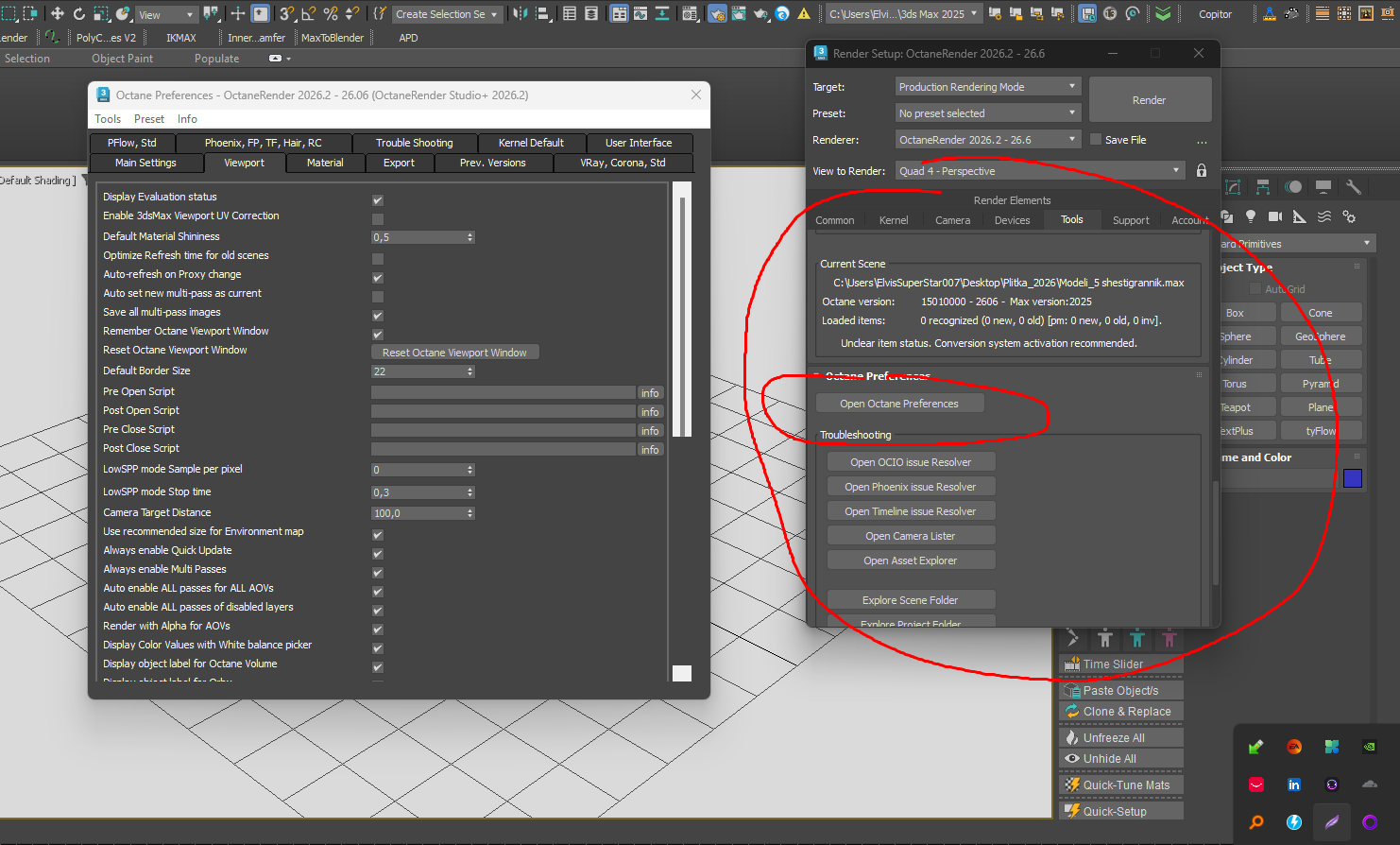Select the Move tool in main toolbar
The image size is (1400, 845).
(x=58, y=14)
